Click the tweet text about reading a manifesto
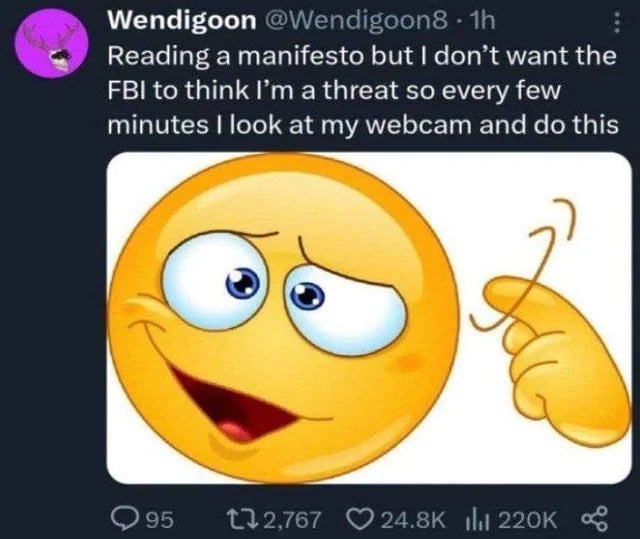The width and height of the screenshot is (640, 539). point(363,90)
